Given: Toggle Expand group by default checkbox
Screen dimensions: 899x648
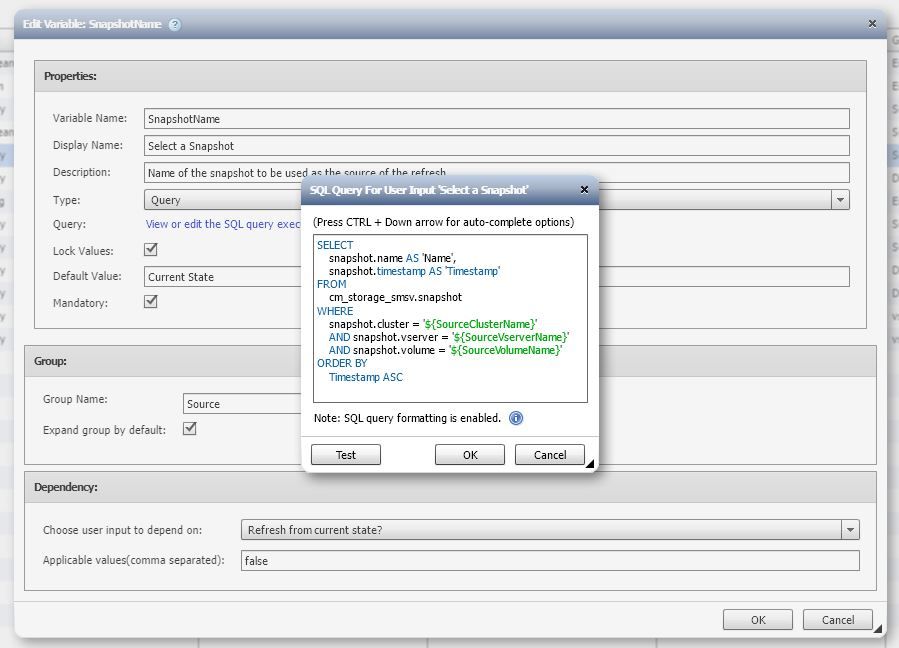Looking at the screenshot, I should pyautogui.click(x=190, y=428).
